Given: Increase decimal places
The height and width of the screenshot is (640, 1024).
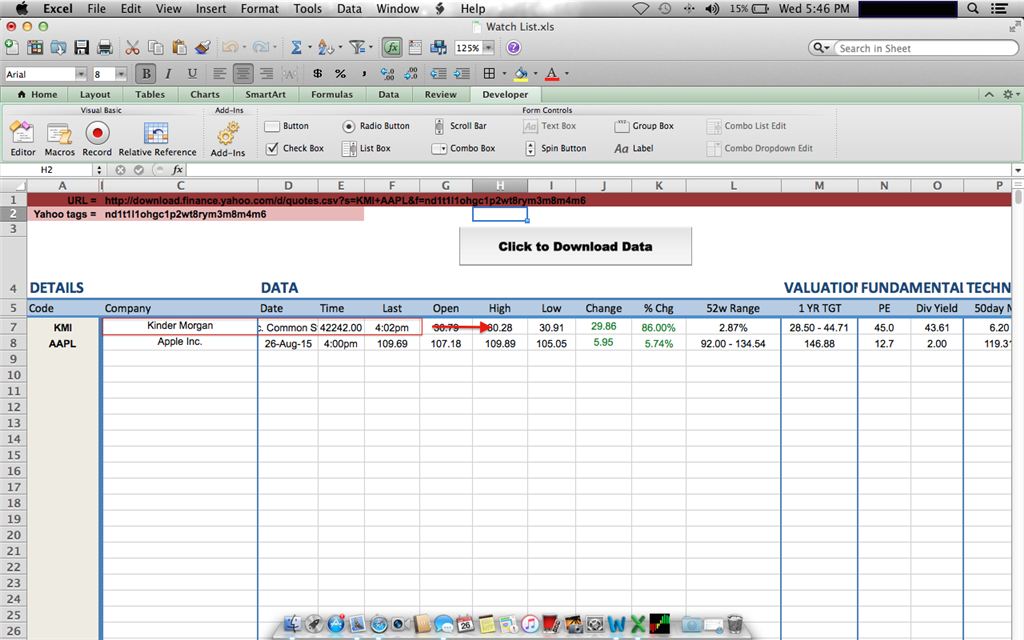Looking at the screenshot, I should 387,74.
